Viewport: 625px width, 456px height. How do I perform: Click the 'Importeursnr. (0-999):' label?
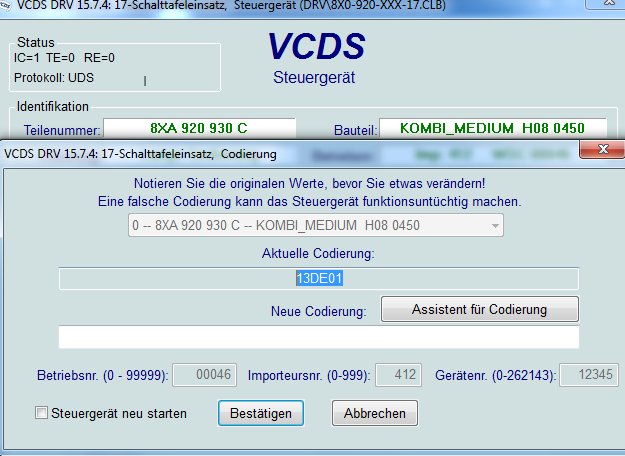click(x=309, y=375)
